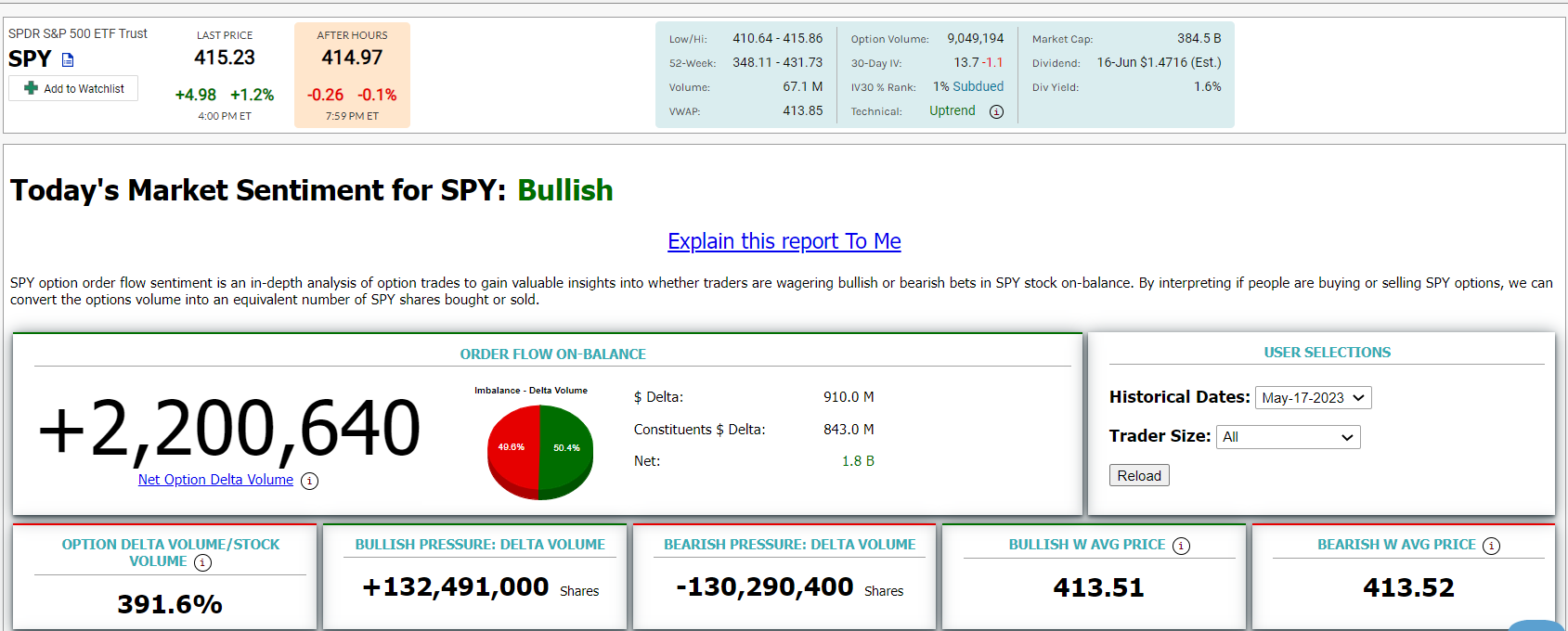
Task: Open info icon for Bullish W Avg Price
Action: [1181, 546]
